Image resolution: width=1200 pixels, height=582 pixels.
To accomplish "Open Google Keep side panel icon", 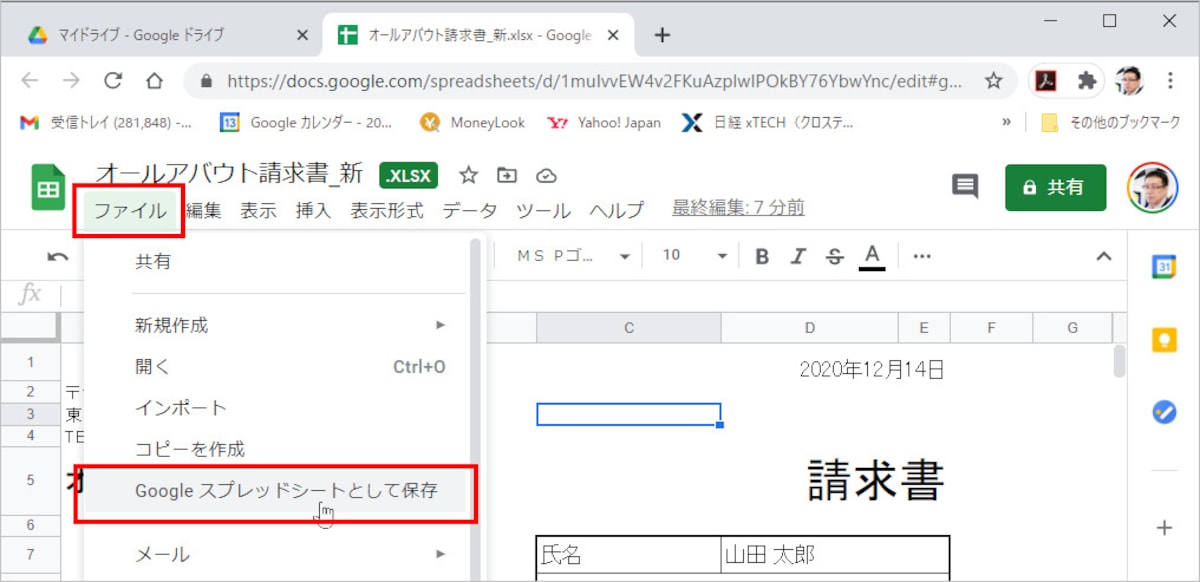I will coord(1164,340).
